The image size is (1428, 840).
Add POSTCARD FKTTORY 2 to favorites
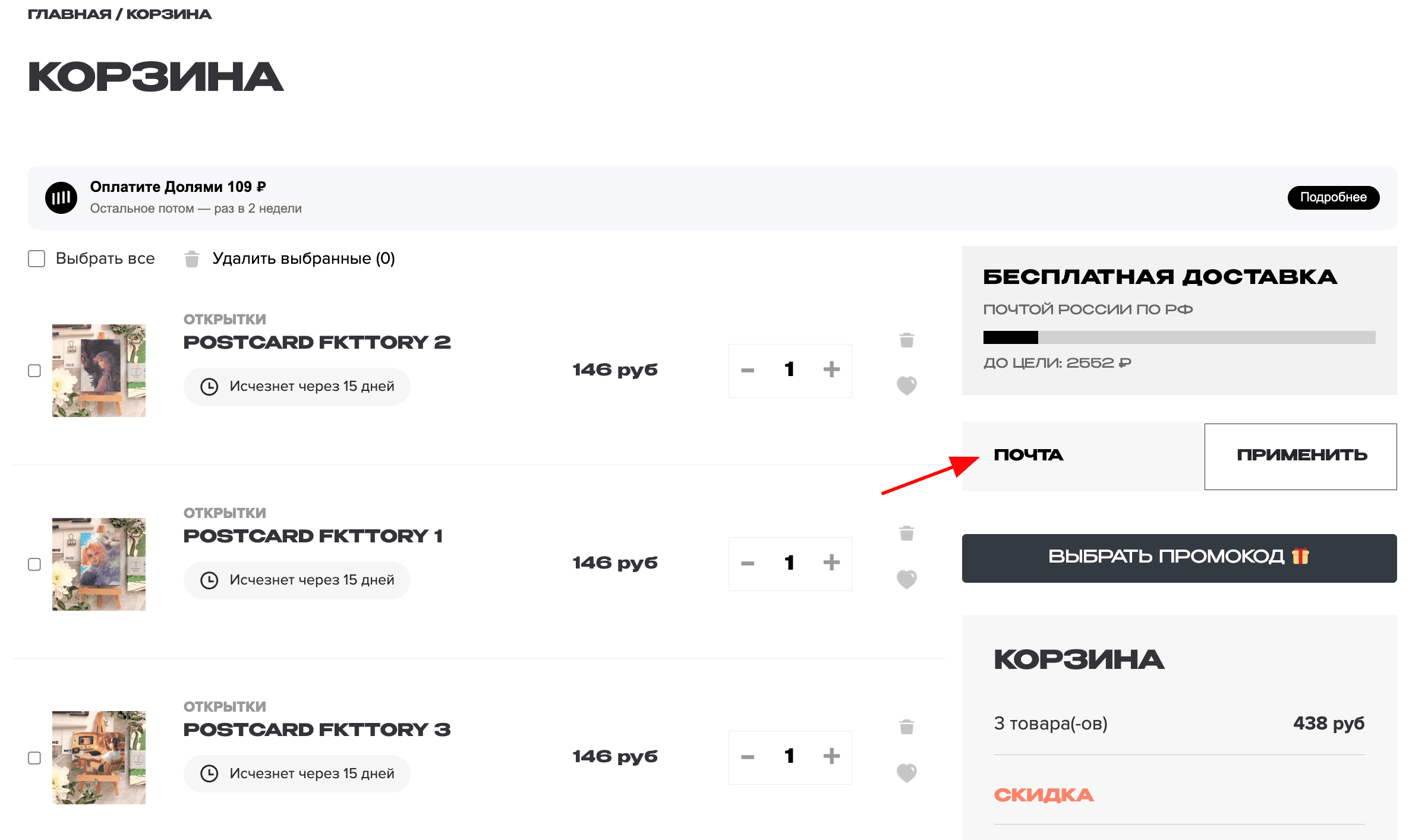tap(906, 385)
